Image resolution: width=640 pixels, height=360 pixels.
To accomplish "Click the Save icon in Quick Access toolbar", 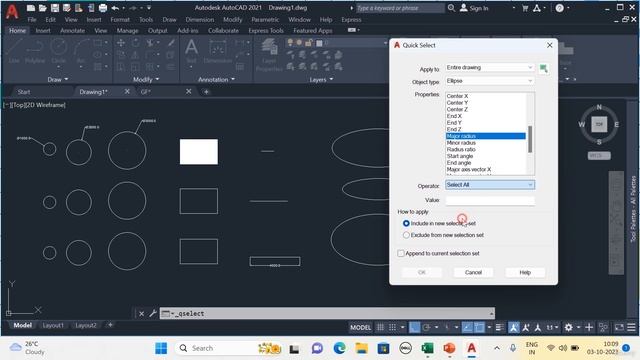I will point(55,8).
